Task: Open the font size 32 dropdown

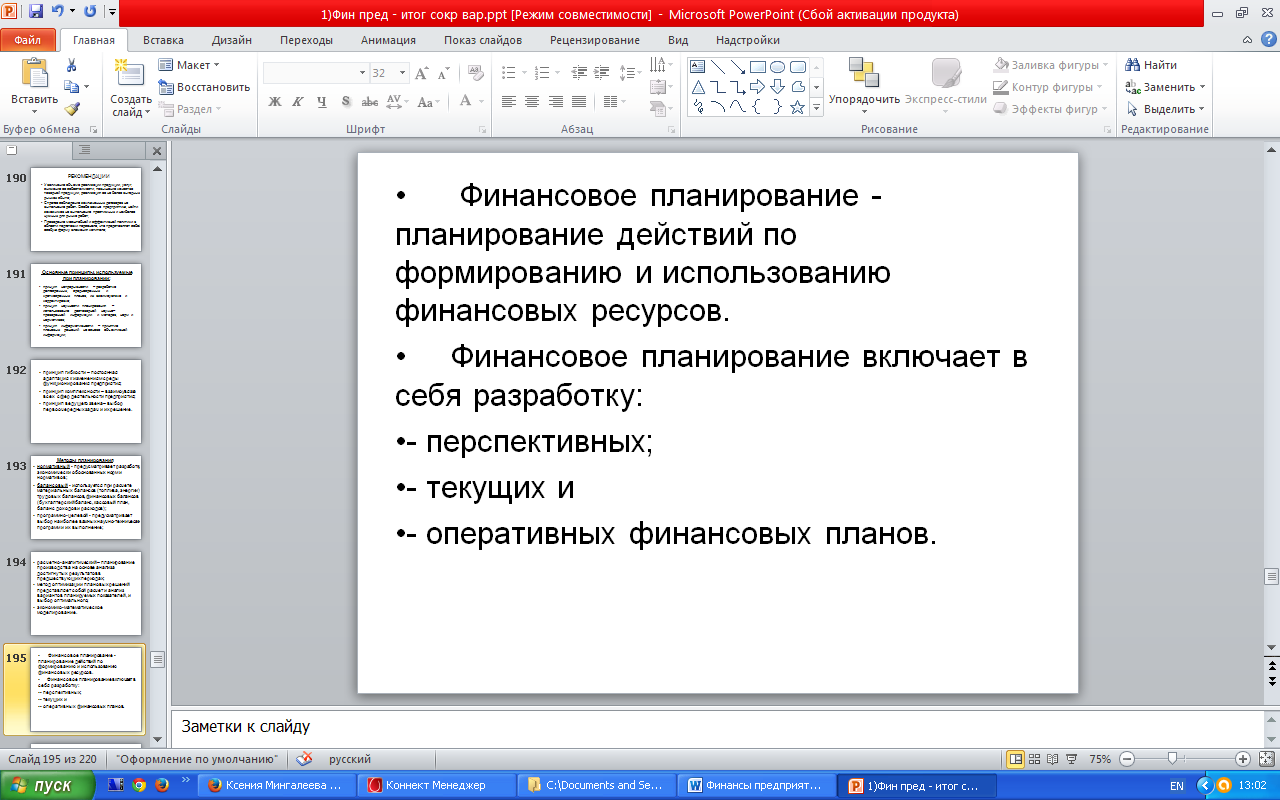Action: (x=402, y=73)
